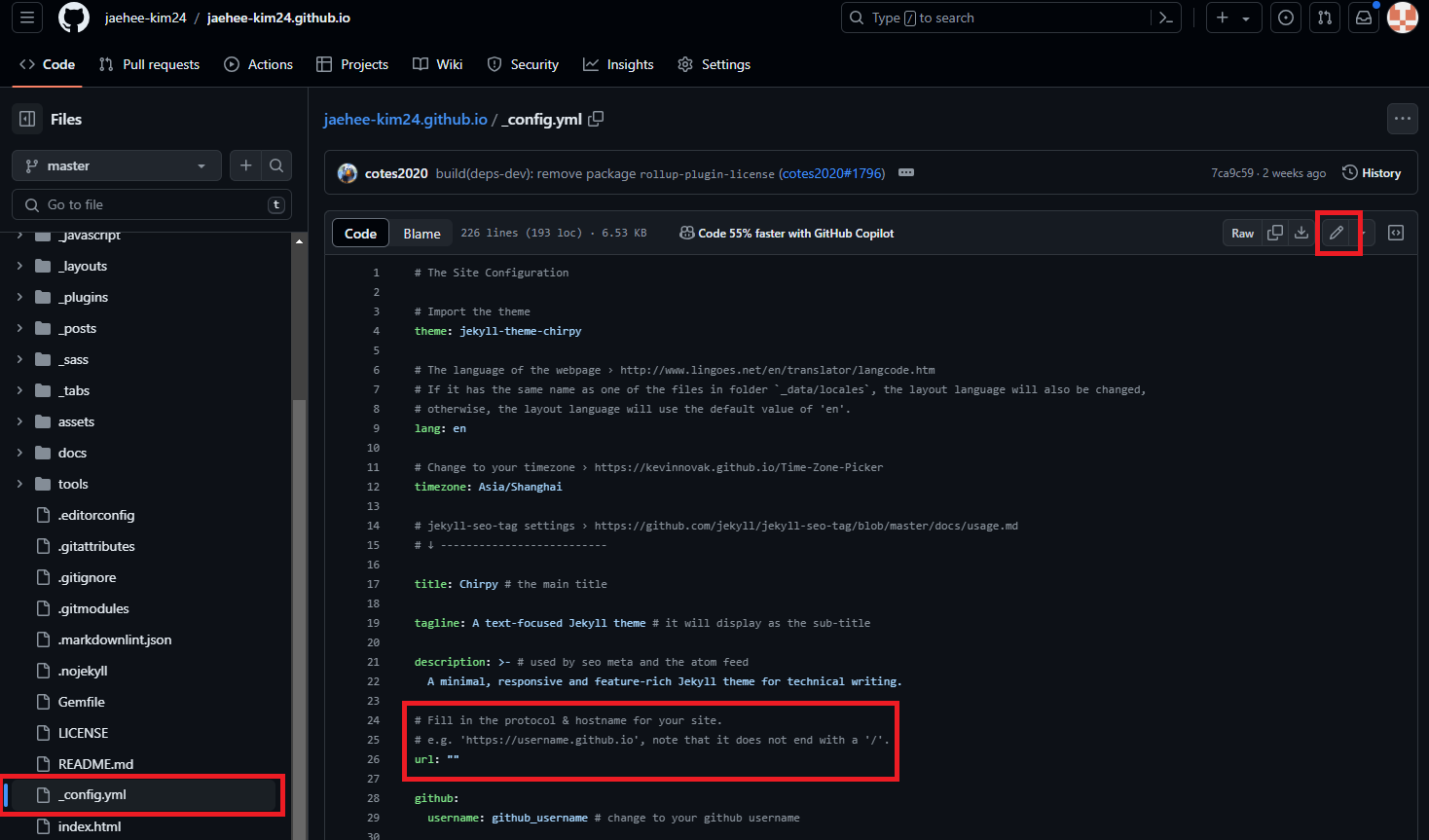Image resolution: width=1429 pixels, height=840 pixels.
Task: Collapse the Files tree side panel
Action: pyautogui.click(x=27, y=119)
